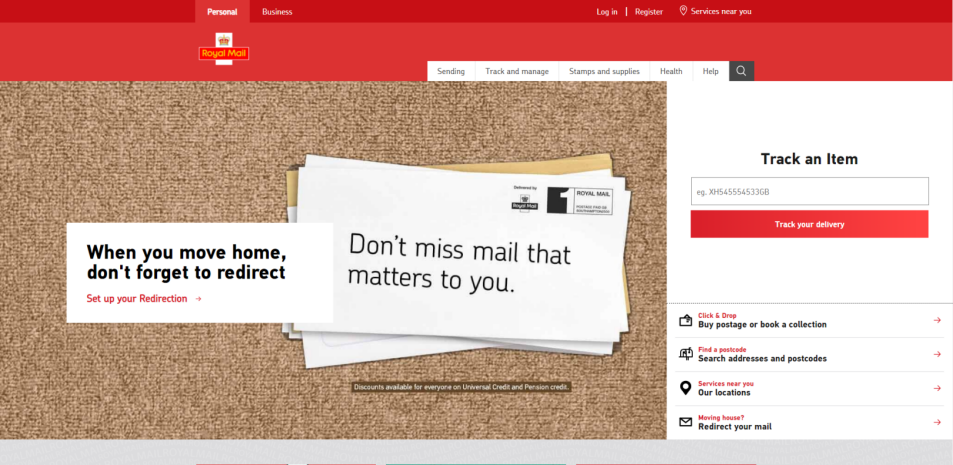Image resolution: width=953 pixels, height=465 pixels.
Task: Focus the tracking number input field
Action: pyautogui.click(x=809, y=191)
